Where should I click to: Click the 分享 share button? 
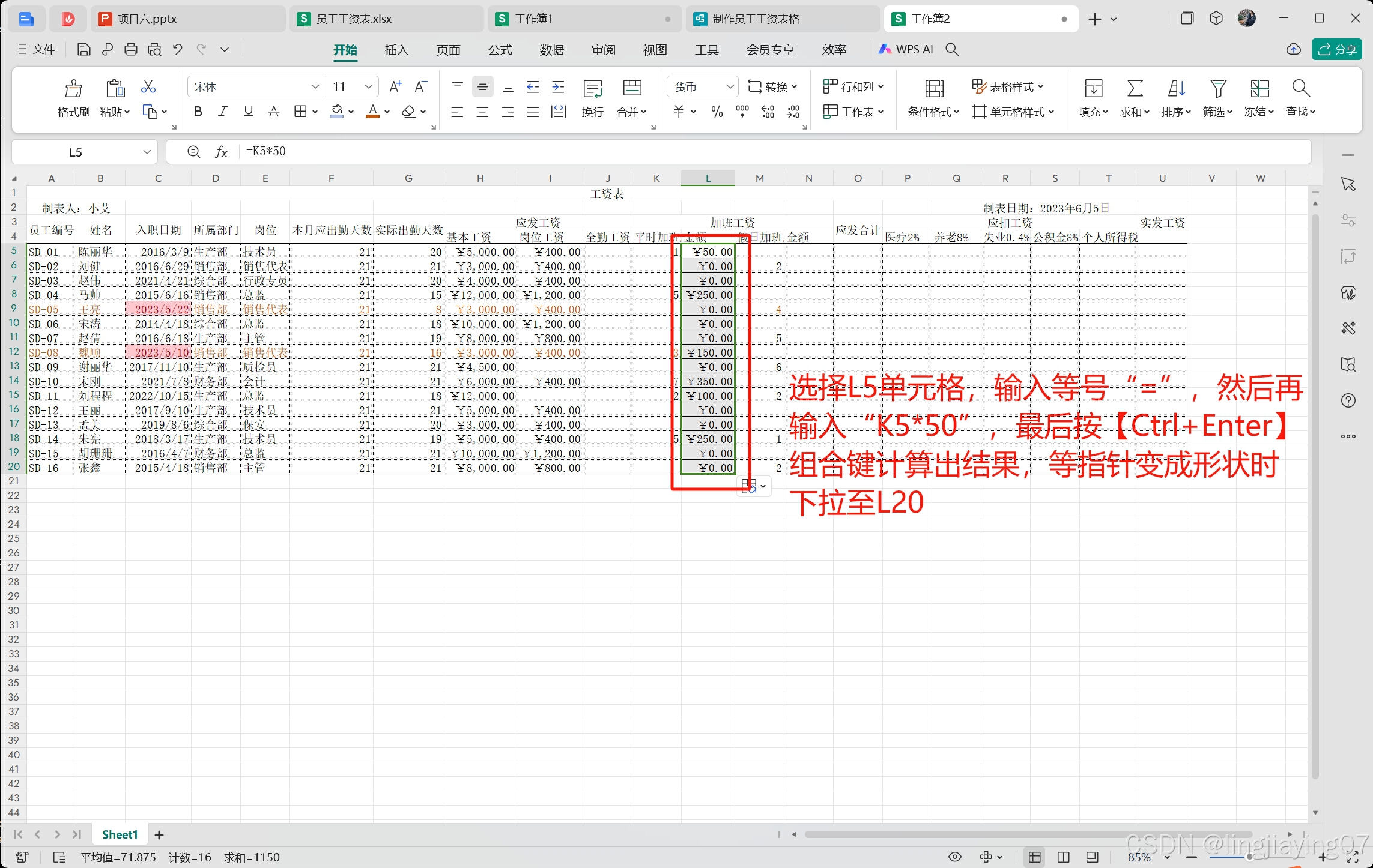1337,49
